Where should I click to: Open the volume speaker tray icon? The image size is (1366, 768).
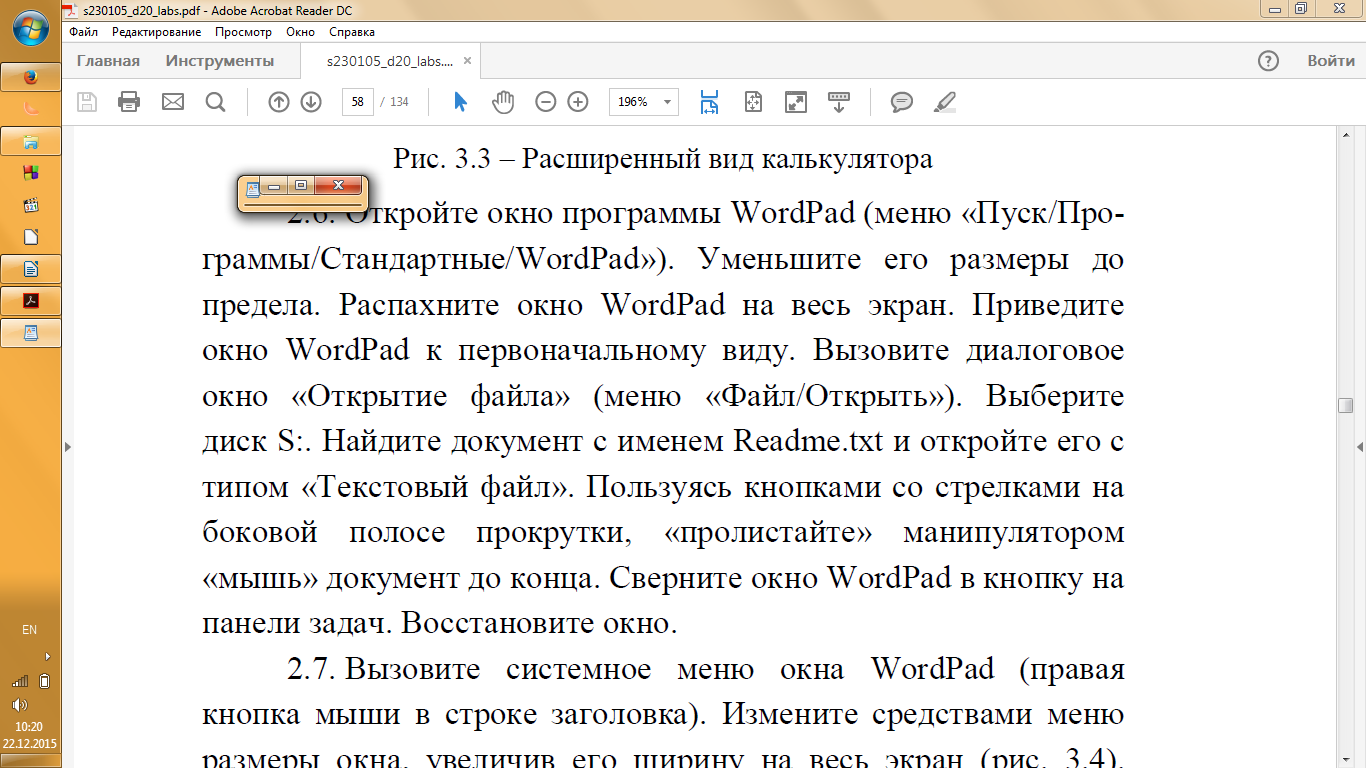click(x=20, y=704)
